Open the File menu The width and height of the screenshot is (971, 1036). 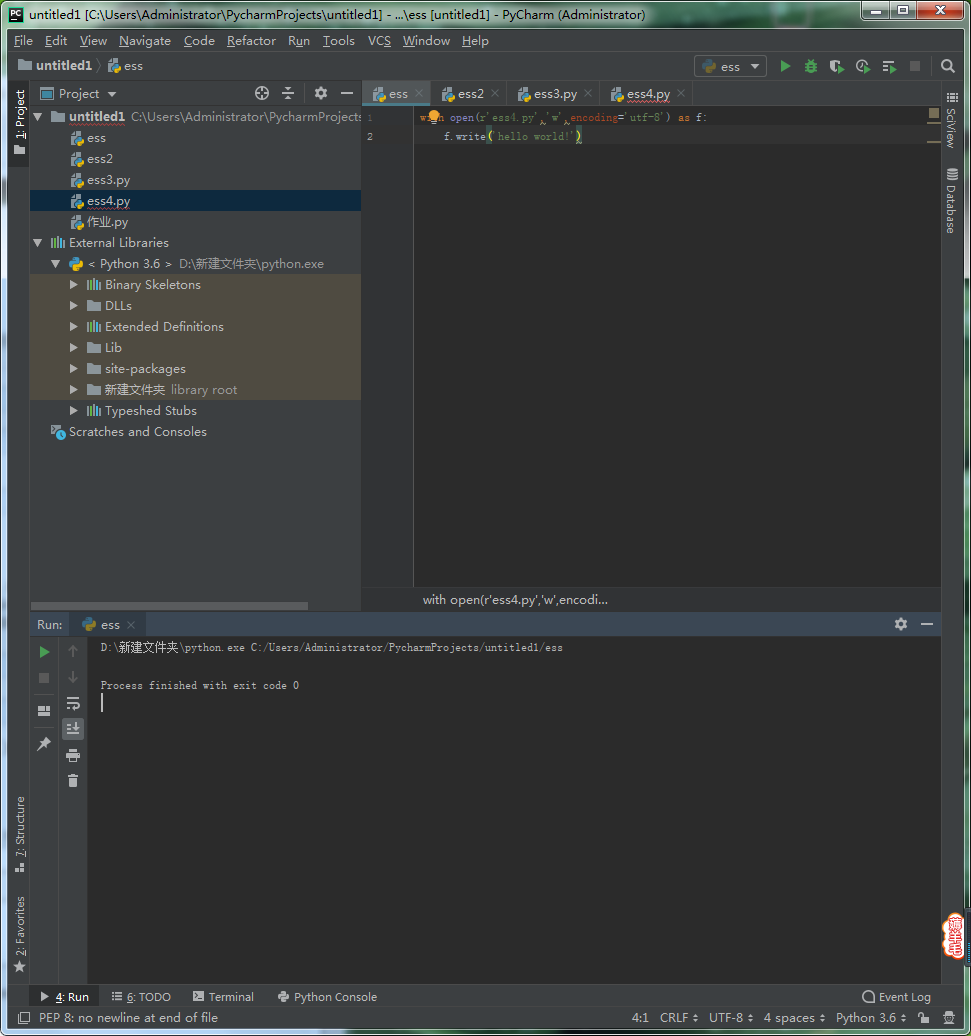pyautogui.click(x=23, y=41)
